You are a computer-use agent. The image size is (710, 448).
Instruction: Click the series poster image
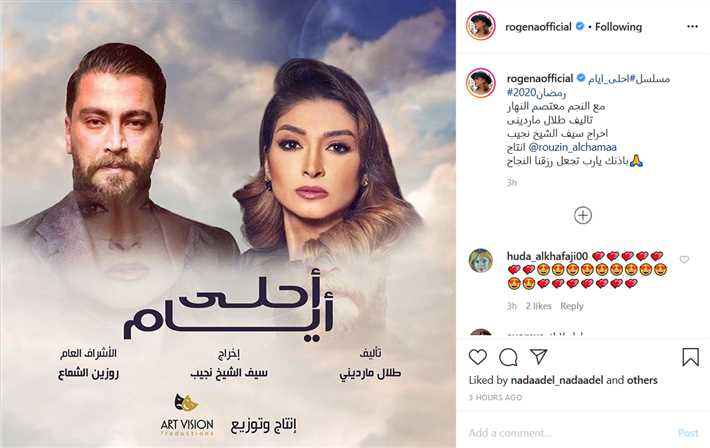pyautogui.click(x=228, y=224)
